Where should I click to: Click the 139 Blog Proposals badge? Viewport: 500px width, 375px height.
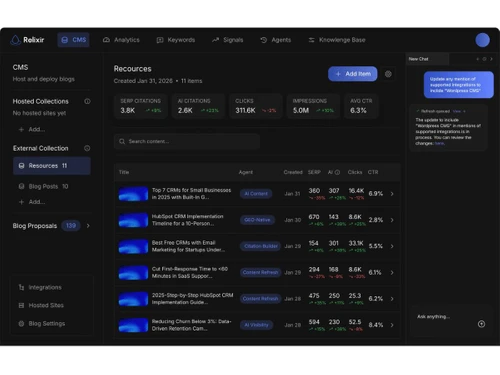(x=71, y=226)
